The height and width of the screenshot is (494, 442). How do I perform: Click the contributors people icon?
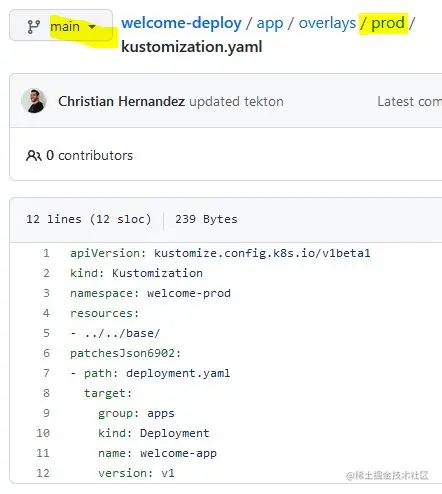(34, 156)
